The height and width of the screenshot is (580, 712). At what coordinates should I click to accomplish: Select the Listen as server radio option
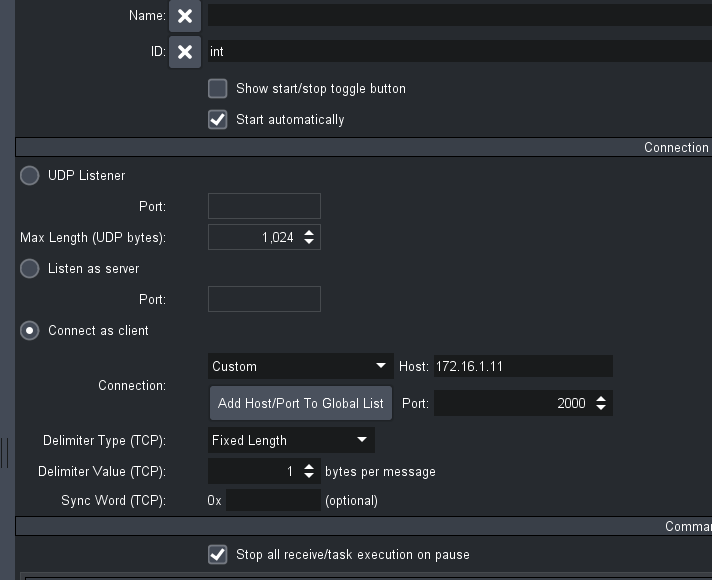click(x=30, y=268)
